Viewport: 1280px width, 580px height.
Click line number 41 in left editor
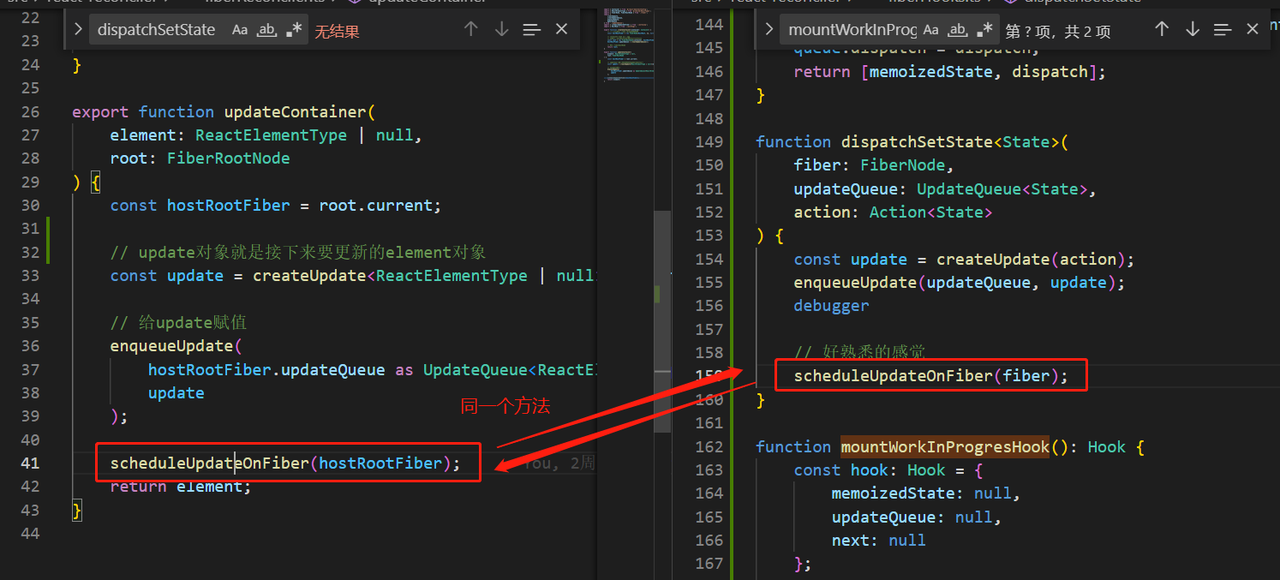point(30,463)
